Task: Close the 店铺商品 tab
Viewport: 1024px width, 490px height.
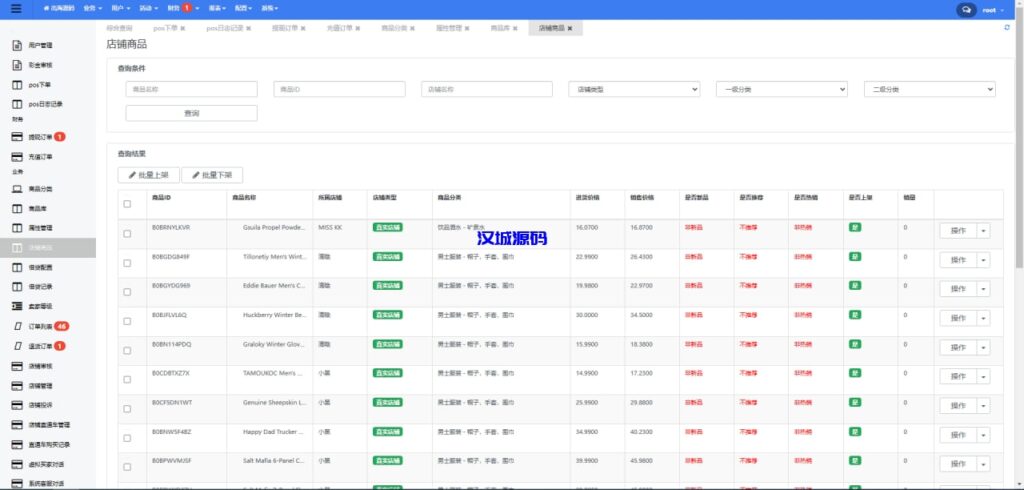Action: point(570,28)
